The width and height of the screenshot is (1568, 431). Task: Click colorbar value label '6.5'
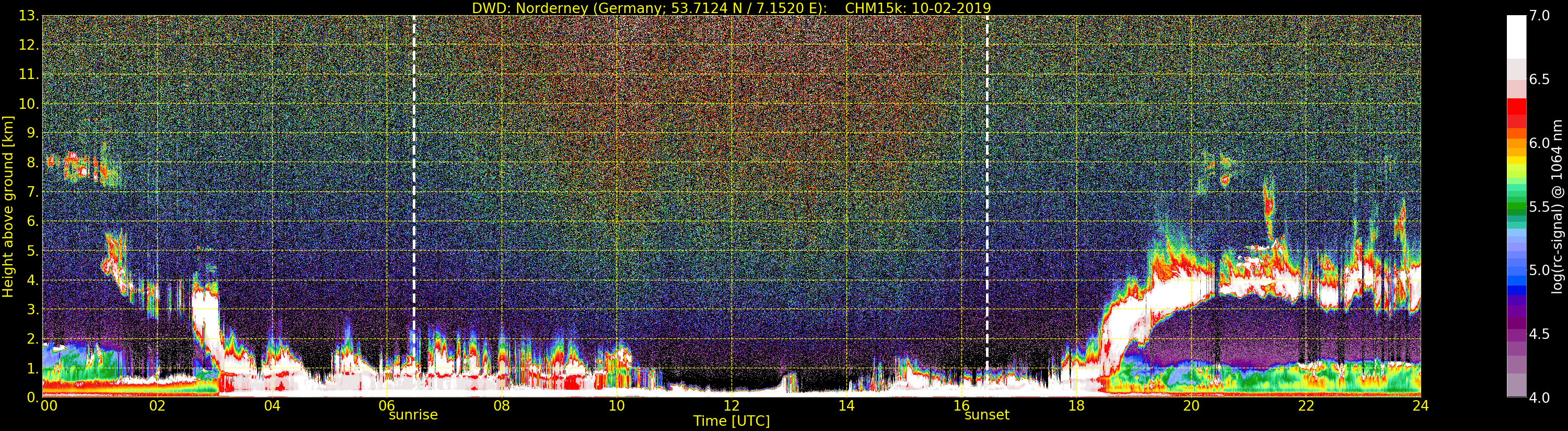point(1539,80)
